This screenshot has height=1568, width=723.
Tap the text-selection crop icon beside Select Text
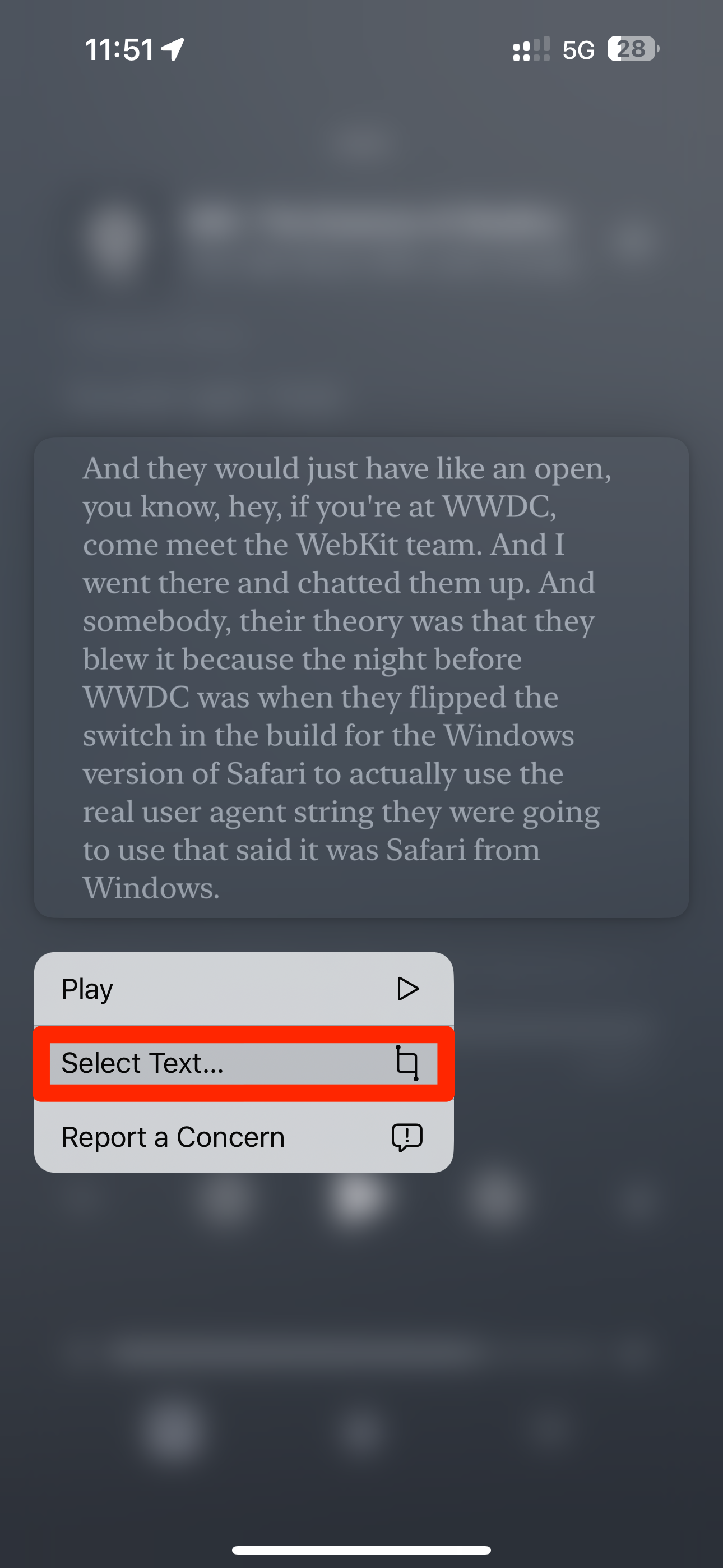406,1063
